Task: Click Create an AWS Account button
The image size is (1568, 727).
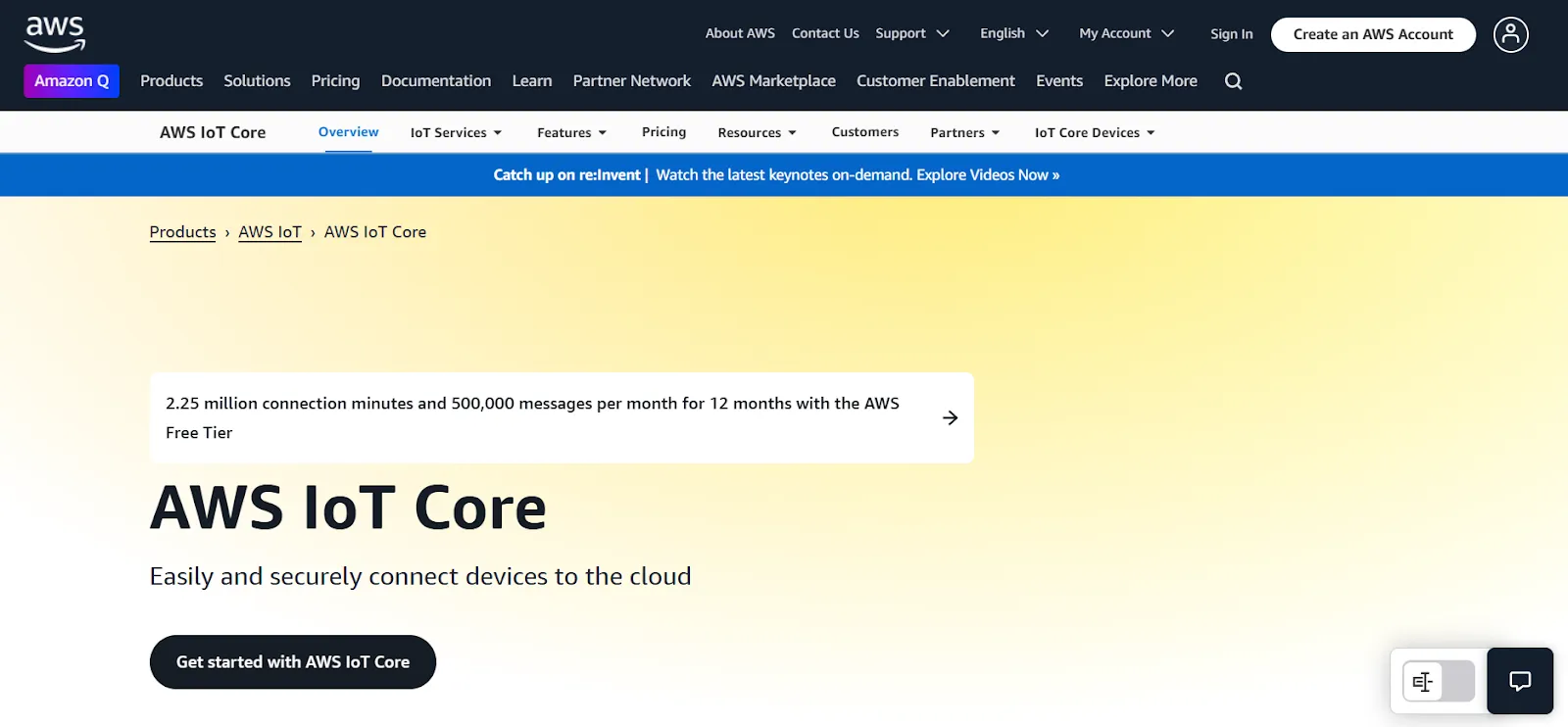Action: 1373,34
